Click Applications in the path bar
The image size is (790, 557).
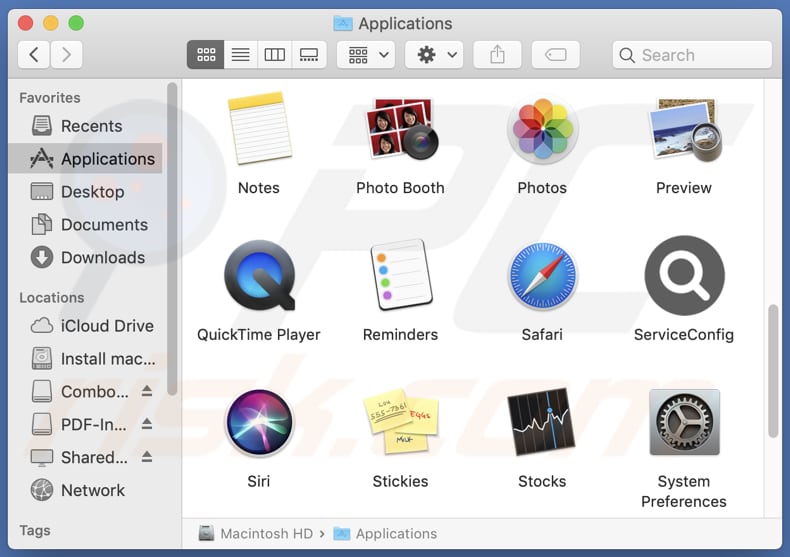[x=385, y=533]
